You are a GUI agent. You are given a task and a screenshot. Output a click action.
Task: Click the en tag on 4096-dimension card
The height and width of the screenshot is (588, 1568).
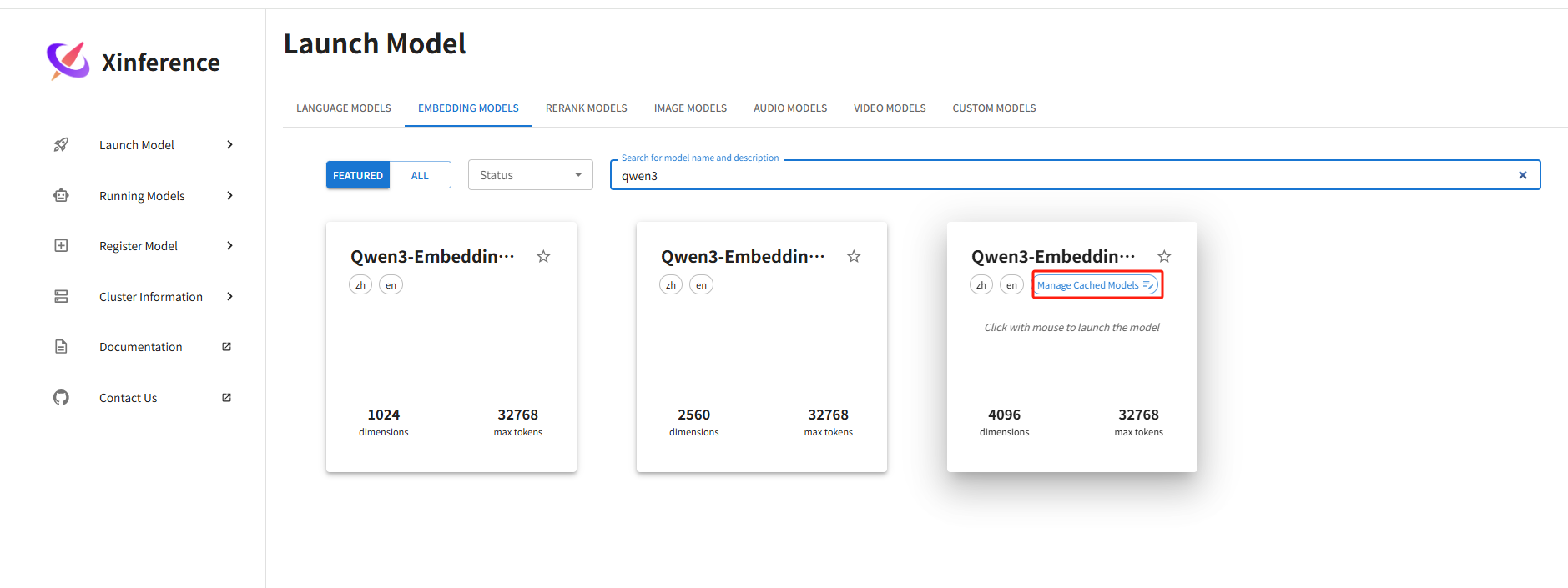(x=1011, y=285)
